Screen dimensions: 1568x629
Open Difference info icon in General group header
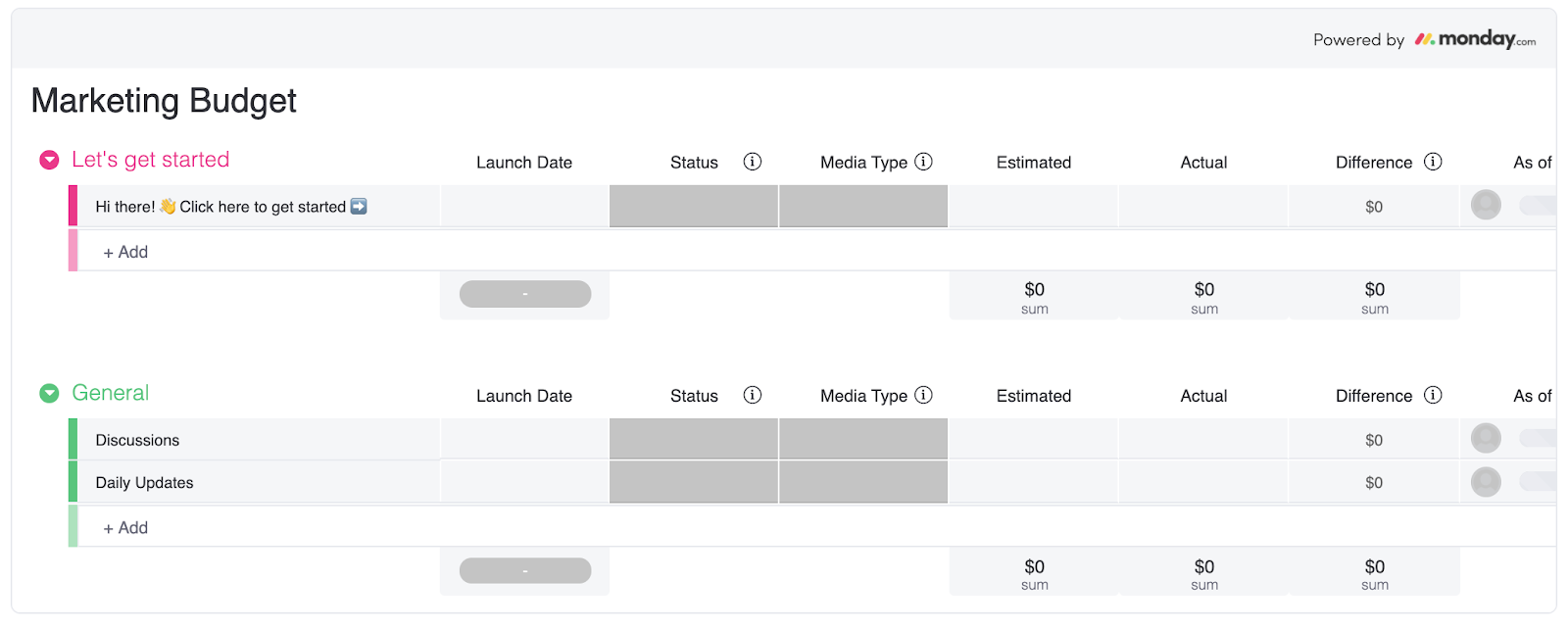tap(1433, 395)
